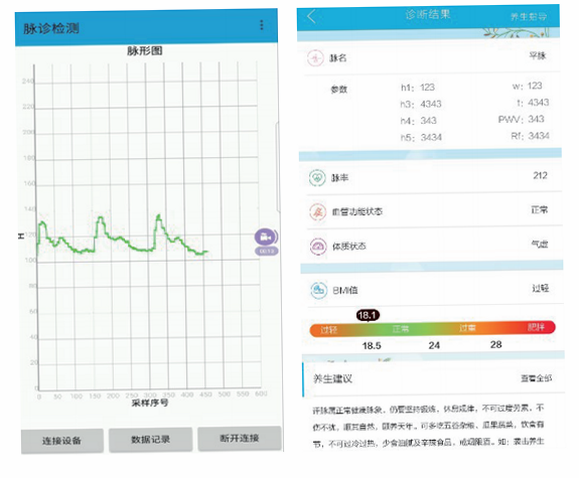The height and width of the screenshot is (478, 579).
Task: Click the 采样序号 x-axis label
Action: tap(150, 403)
